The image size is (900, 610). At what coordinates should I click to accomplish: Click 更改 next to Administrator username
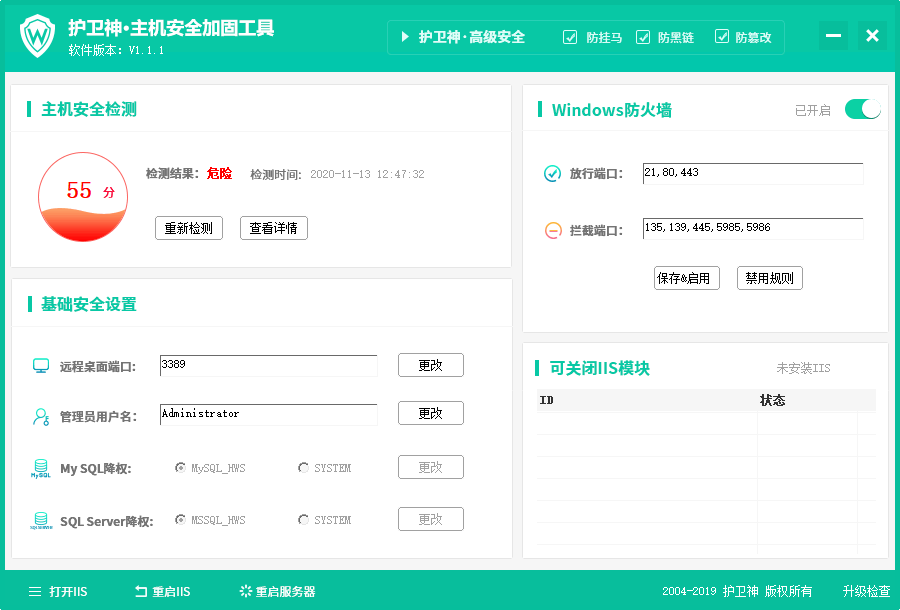point(430,413)
